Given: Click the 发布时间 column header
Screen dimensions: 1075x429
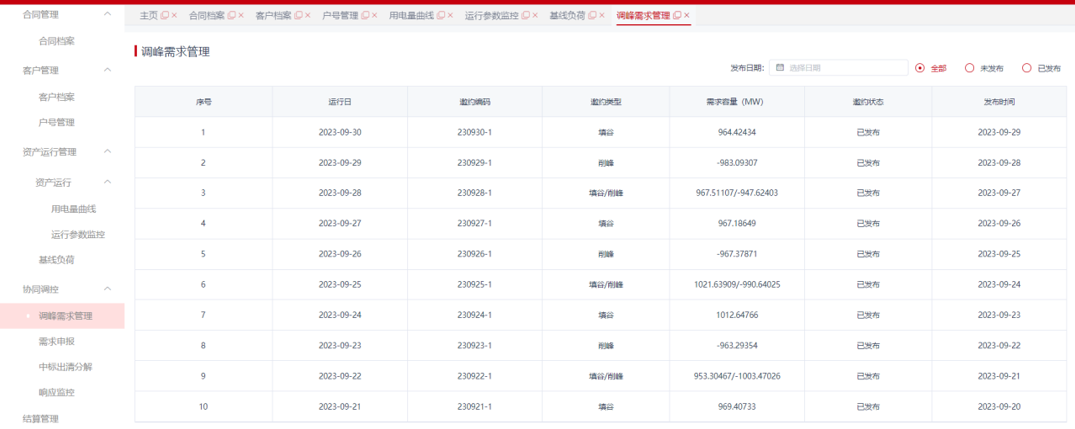Looking at the screenshot, I should click(999, 101).
